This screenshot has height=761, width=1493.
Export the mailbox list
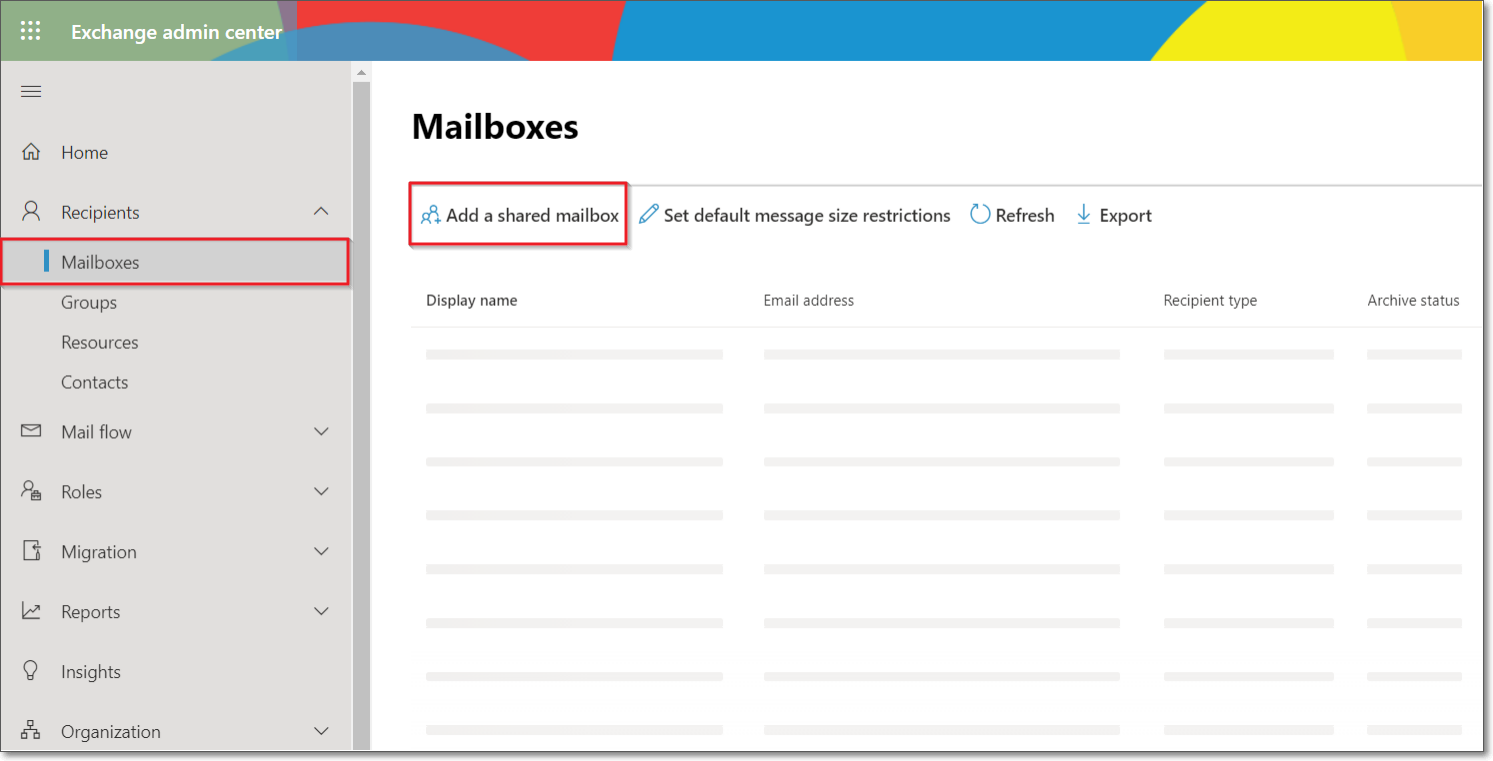click(x=1113, y=215)
